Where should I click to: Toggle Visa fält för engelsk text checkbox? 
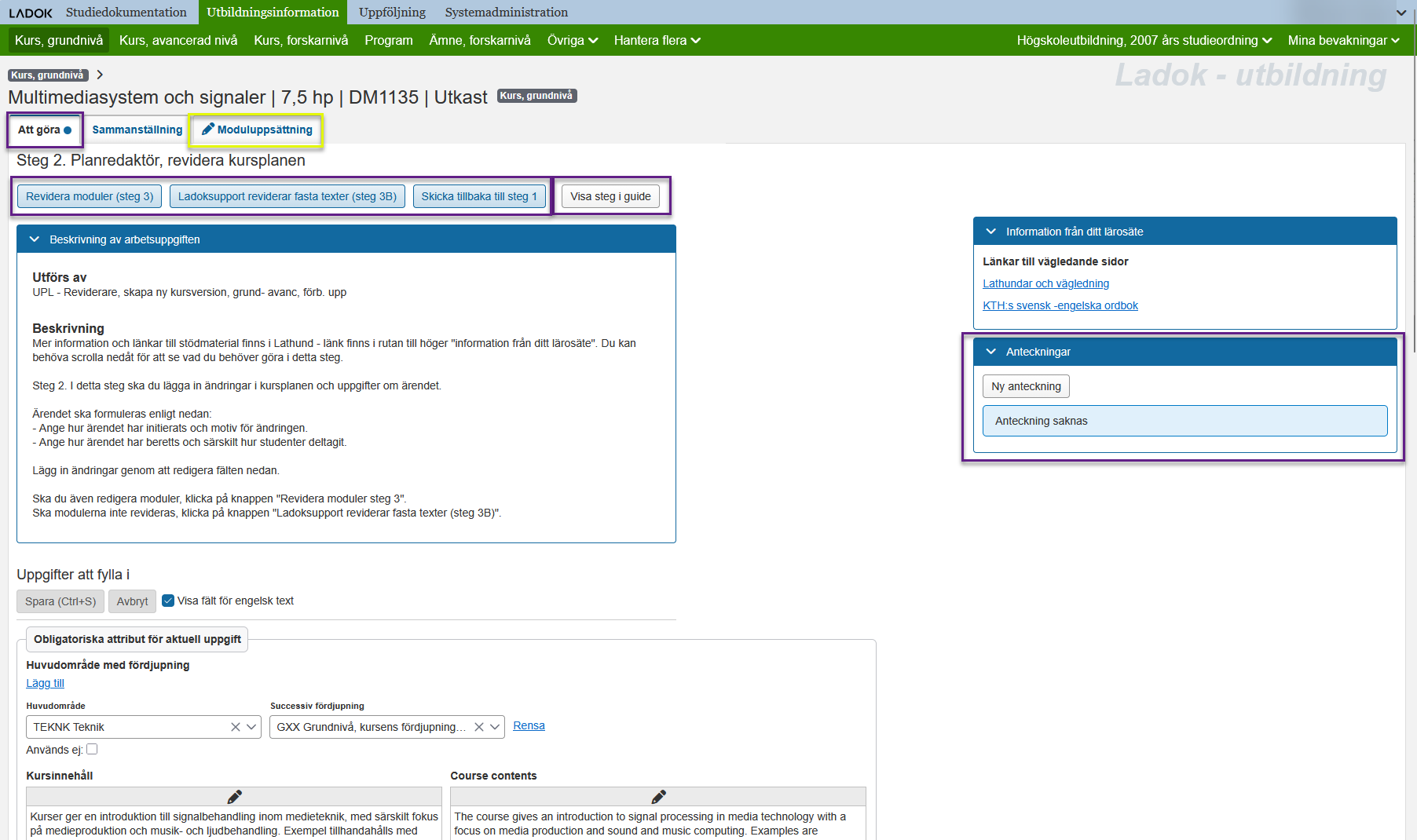(x=168, y=601)
